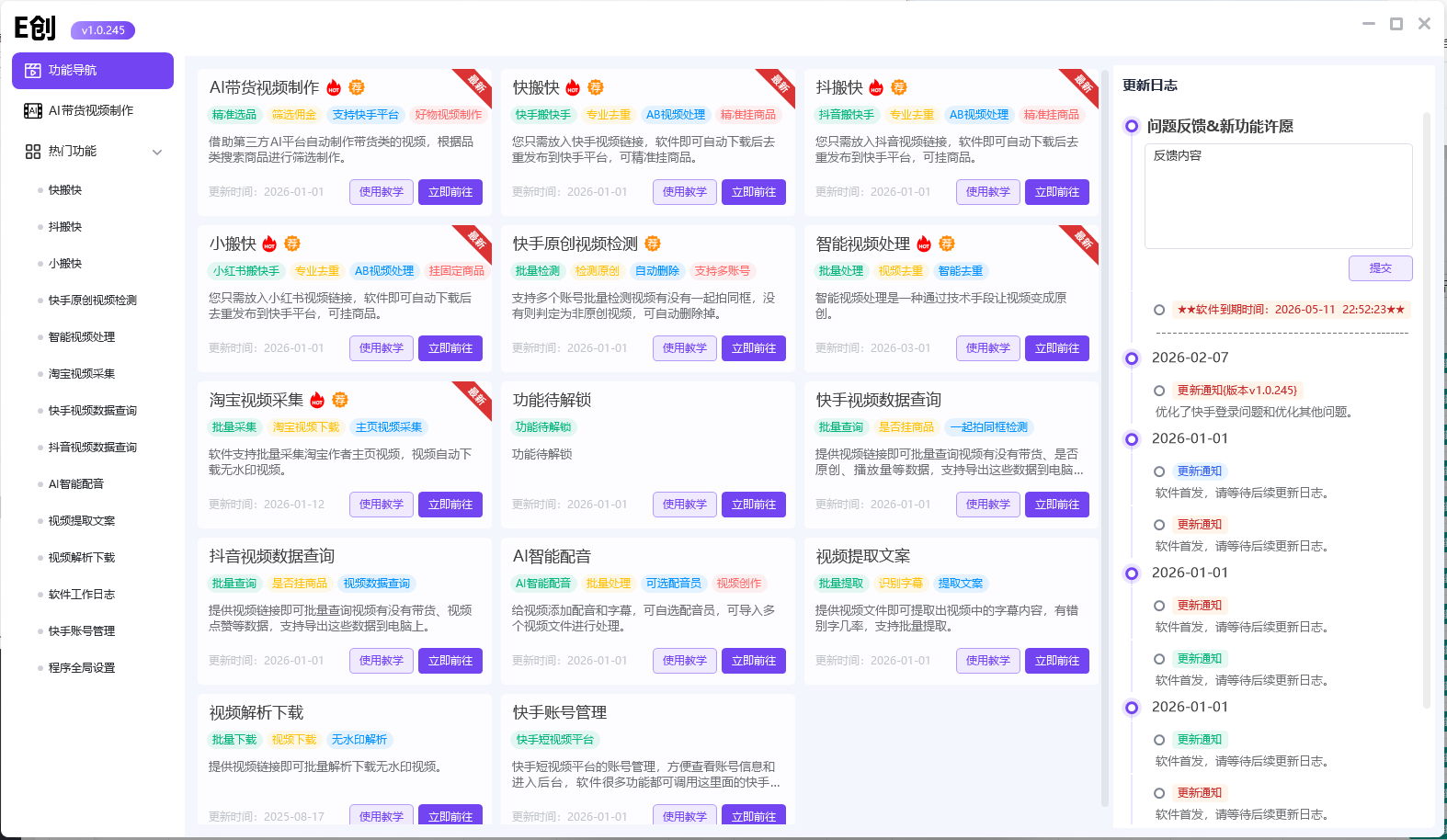Open 快手视频数据查询 sidebar item

coord(93,411)
